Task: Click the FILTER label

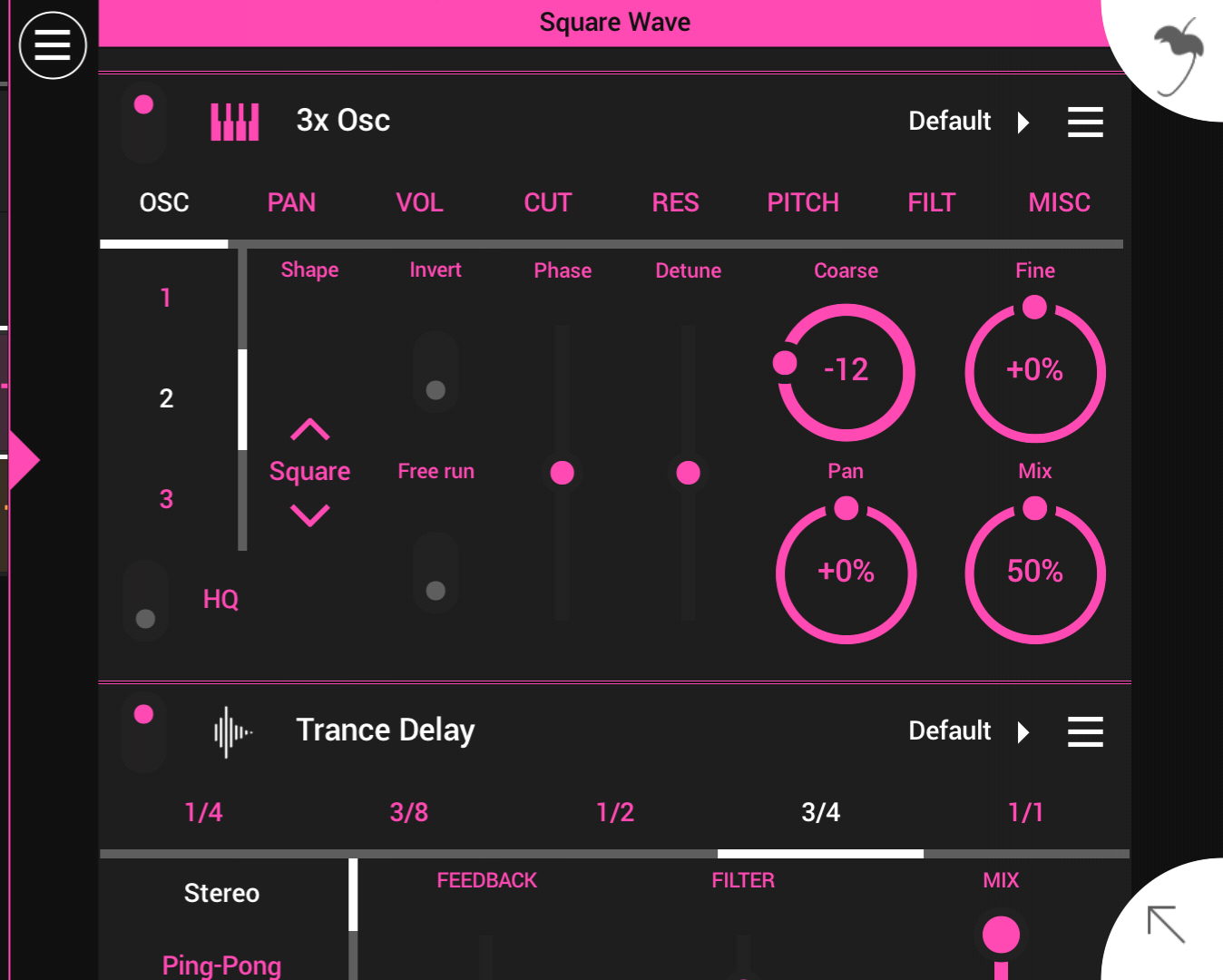Action: click(x=743, y=881)
